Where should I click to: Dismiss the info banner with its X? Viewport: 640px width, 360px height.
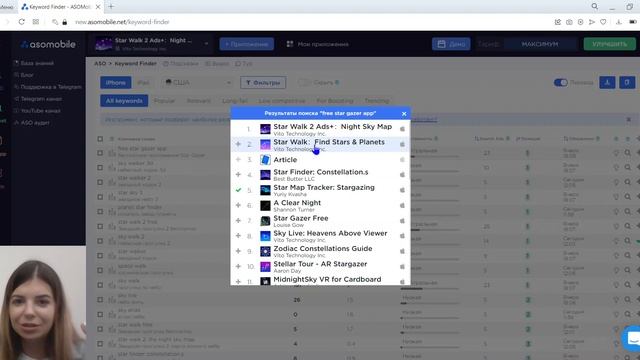coord(629,120)
